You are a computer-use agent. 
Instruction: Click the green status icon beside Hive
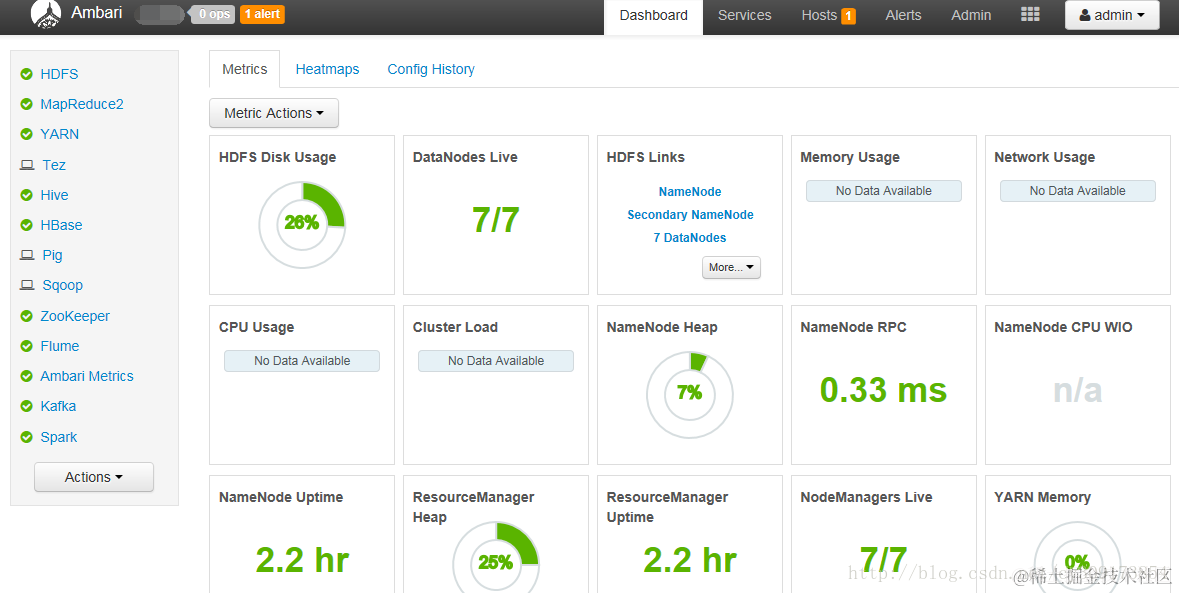point(26,195)
